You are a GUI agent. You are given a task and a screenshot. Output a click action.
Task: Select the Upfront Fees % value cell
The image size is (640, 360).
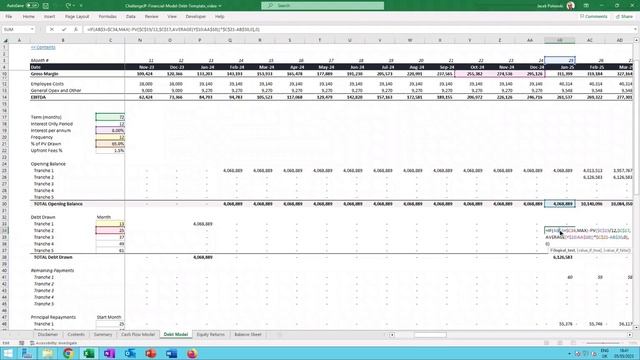pos(110,151)
